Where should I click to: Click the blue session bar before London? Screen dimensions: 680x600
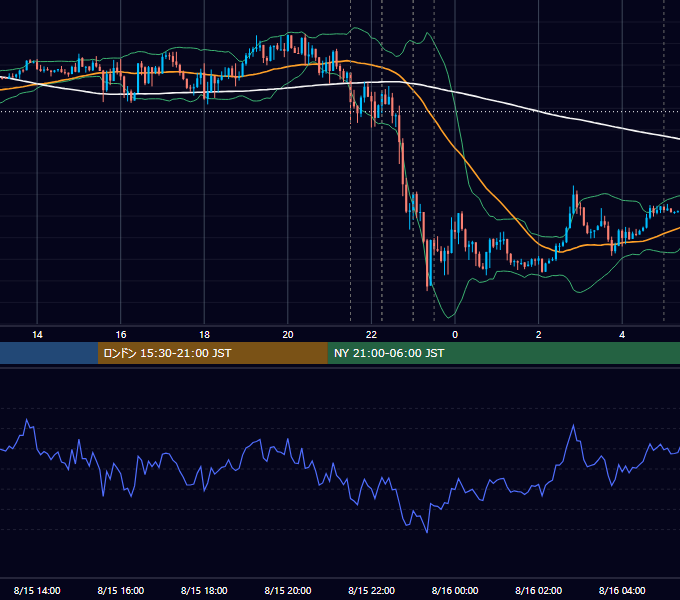(49, 353)
